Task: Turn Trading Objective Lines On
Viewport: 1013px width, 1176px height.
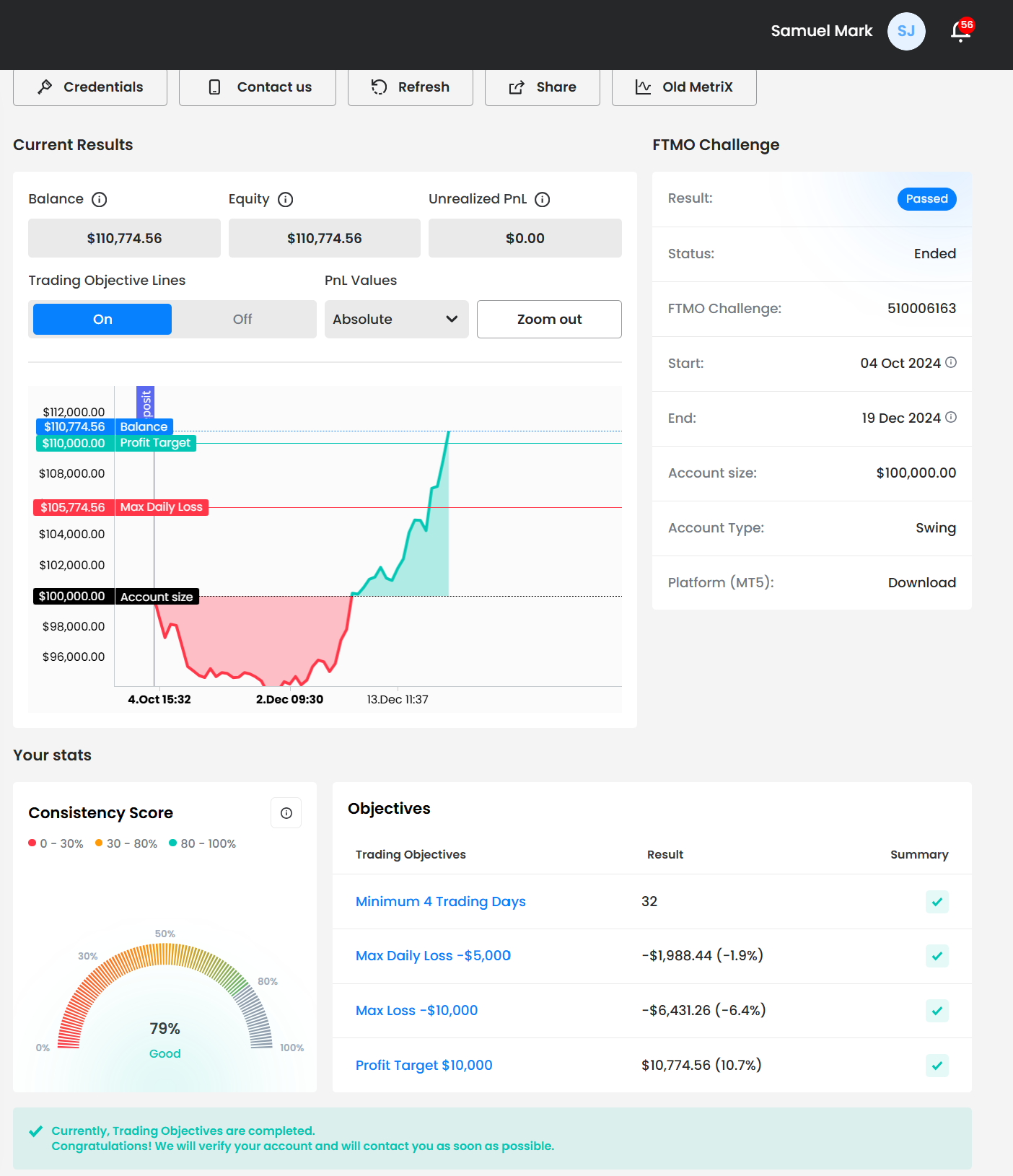Action: pyautogui.click(x=102, y=320)
